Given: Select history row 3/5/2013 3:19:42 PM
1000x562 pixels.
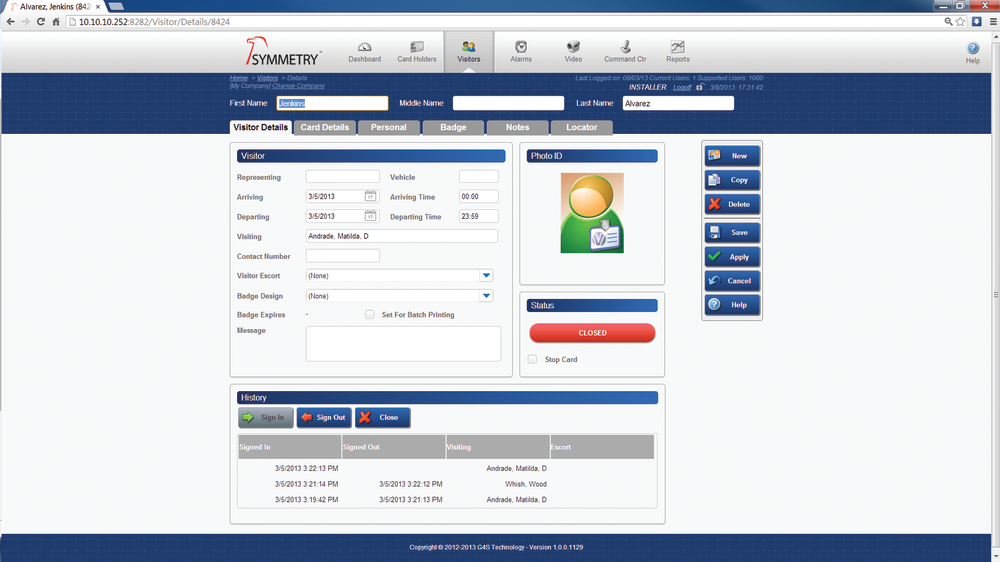Looking at the screenshot, I should point(446,499).
